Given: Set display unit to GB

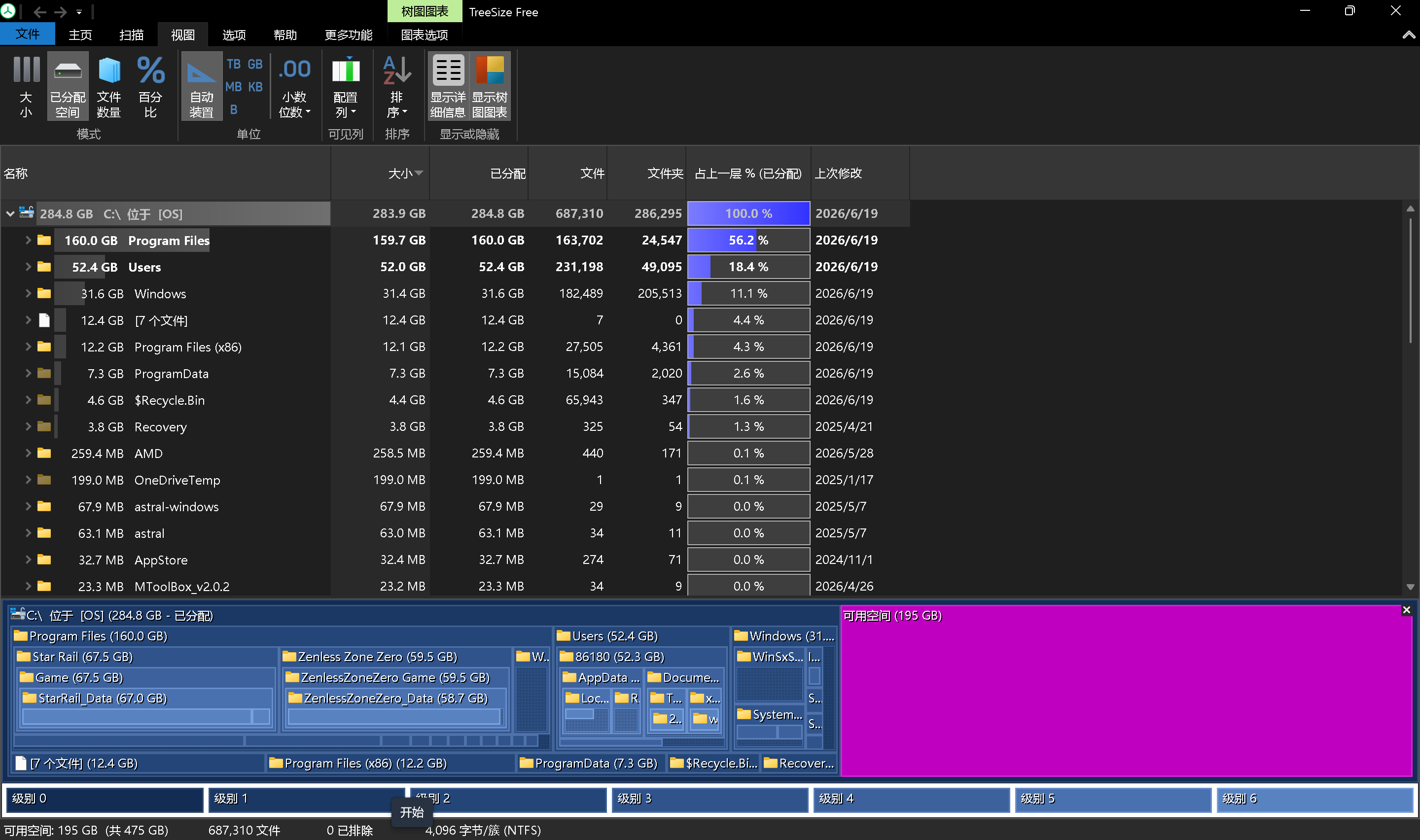Looking at the screenshot, I should [x=255, y=64].
